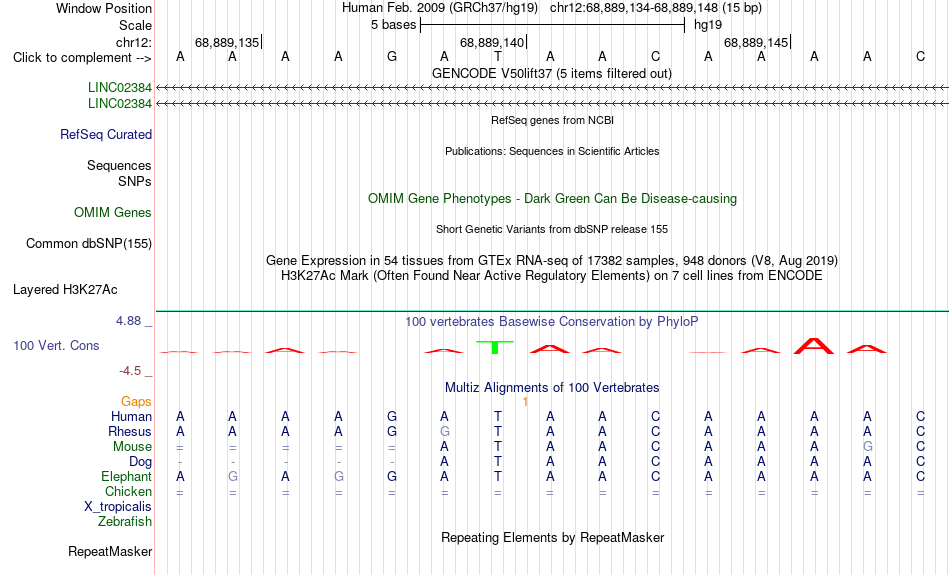Click 'Multiz Alignments of 100 Vertebrates' title
Screen dimensions: 950x575
(x=552, y=388)
